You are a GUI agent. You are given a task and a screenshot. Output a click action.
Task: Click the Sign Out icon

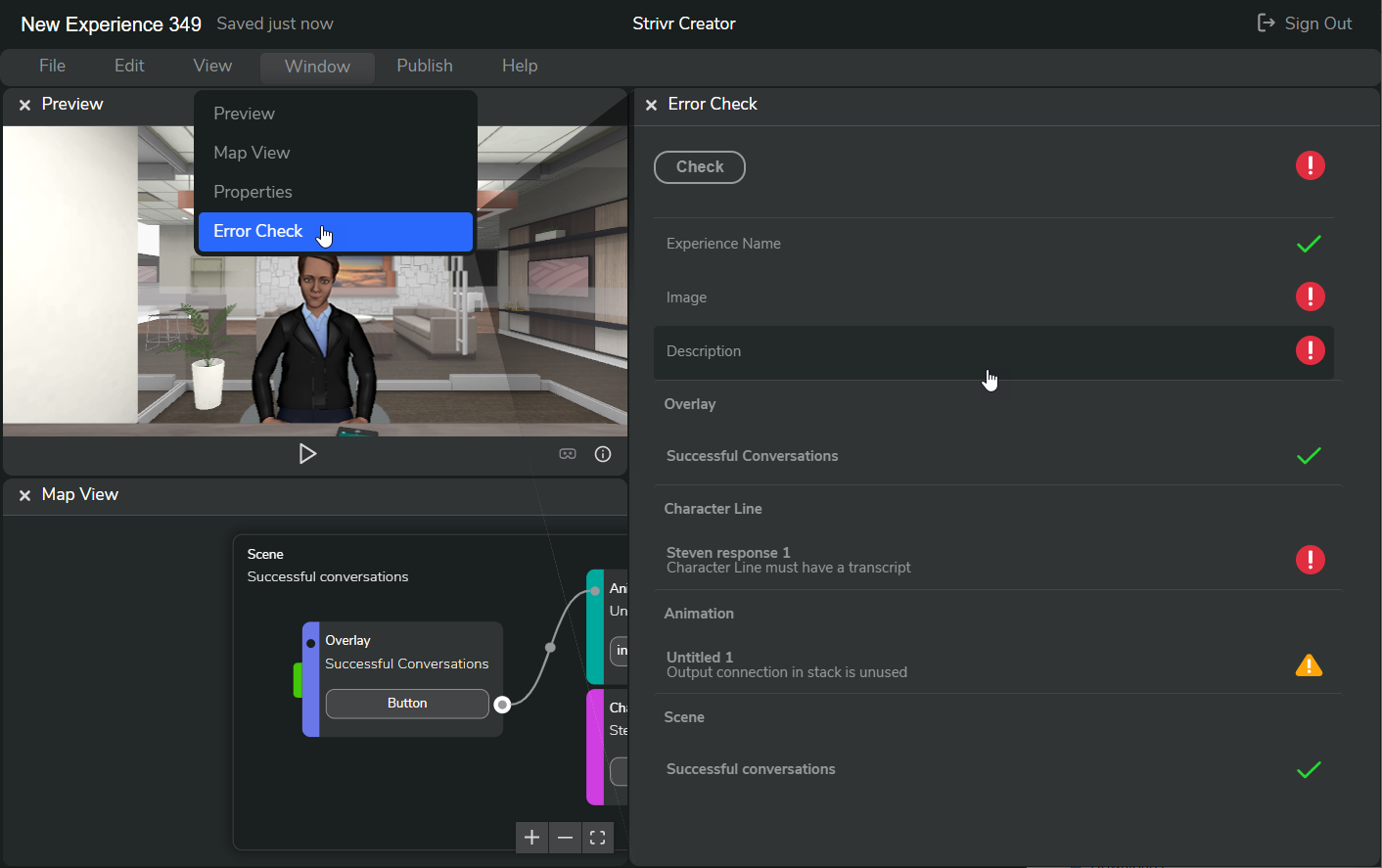tap(1266, 23)
